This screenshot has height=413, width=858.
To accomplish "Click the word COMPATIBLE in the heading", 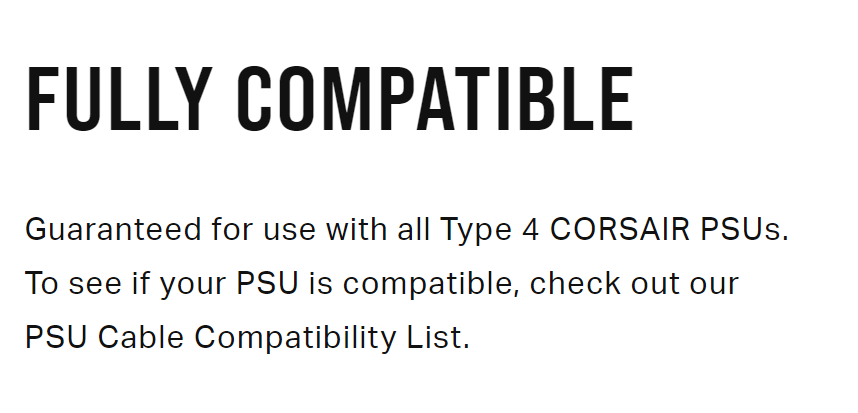I will [436, 99].
